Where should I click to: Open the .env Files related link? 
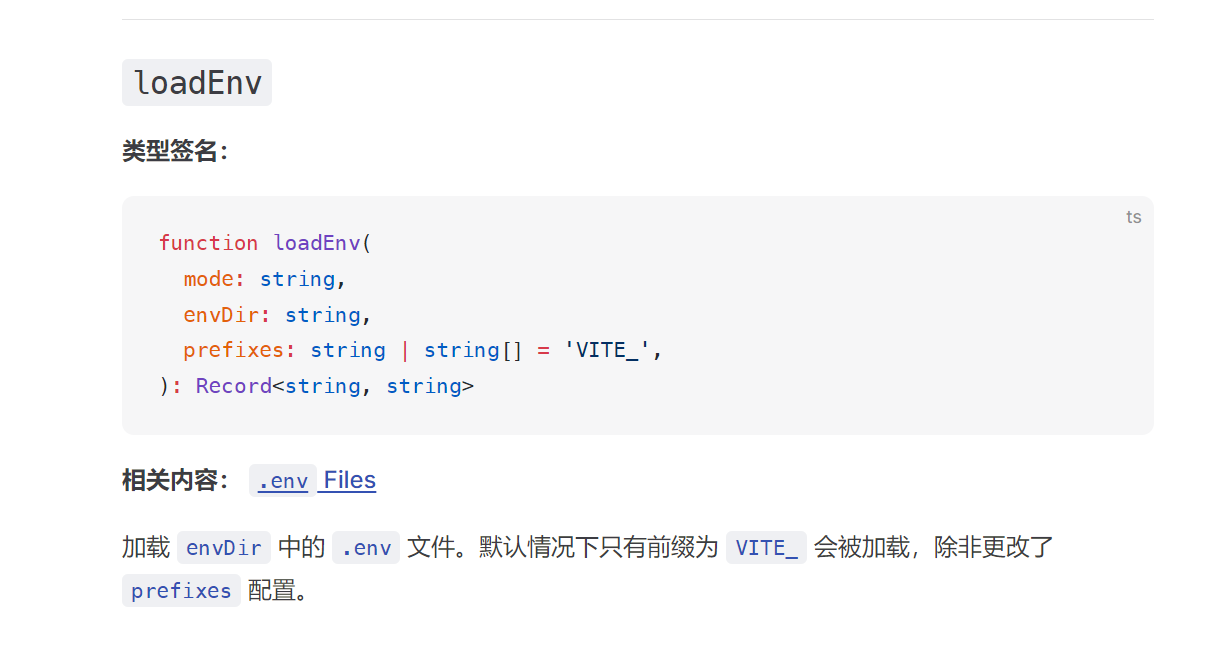tap(313, 481)
